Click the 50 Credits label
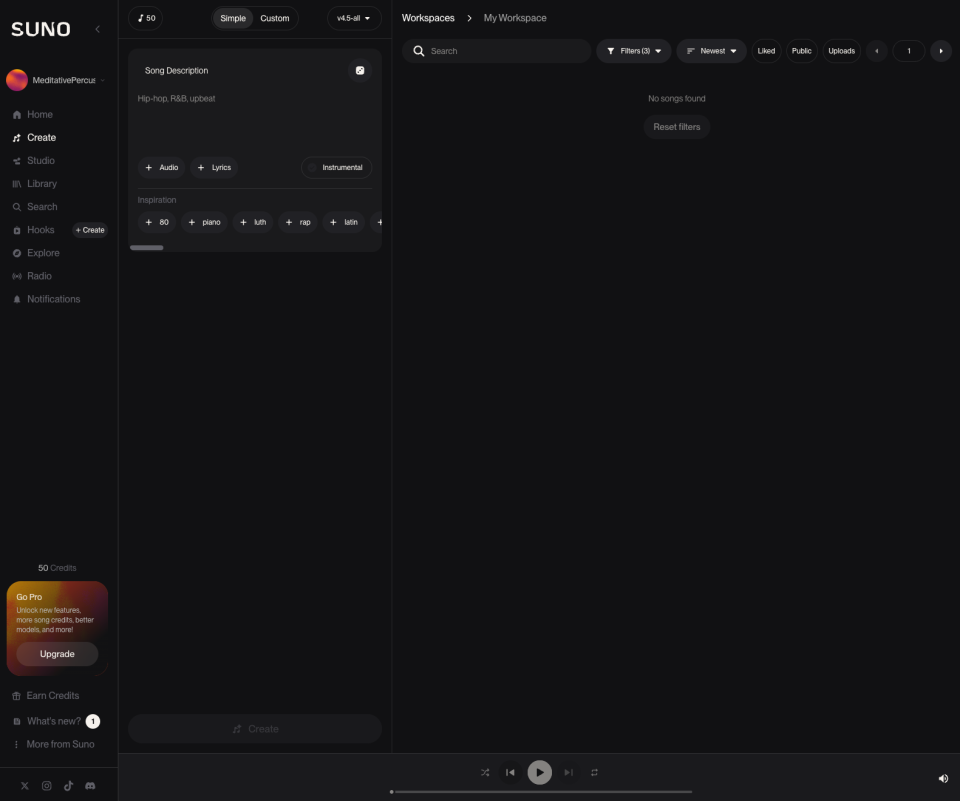The image size is (960, 801). pyautogui.click(x=57, y=568)
